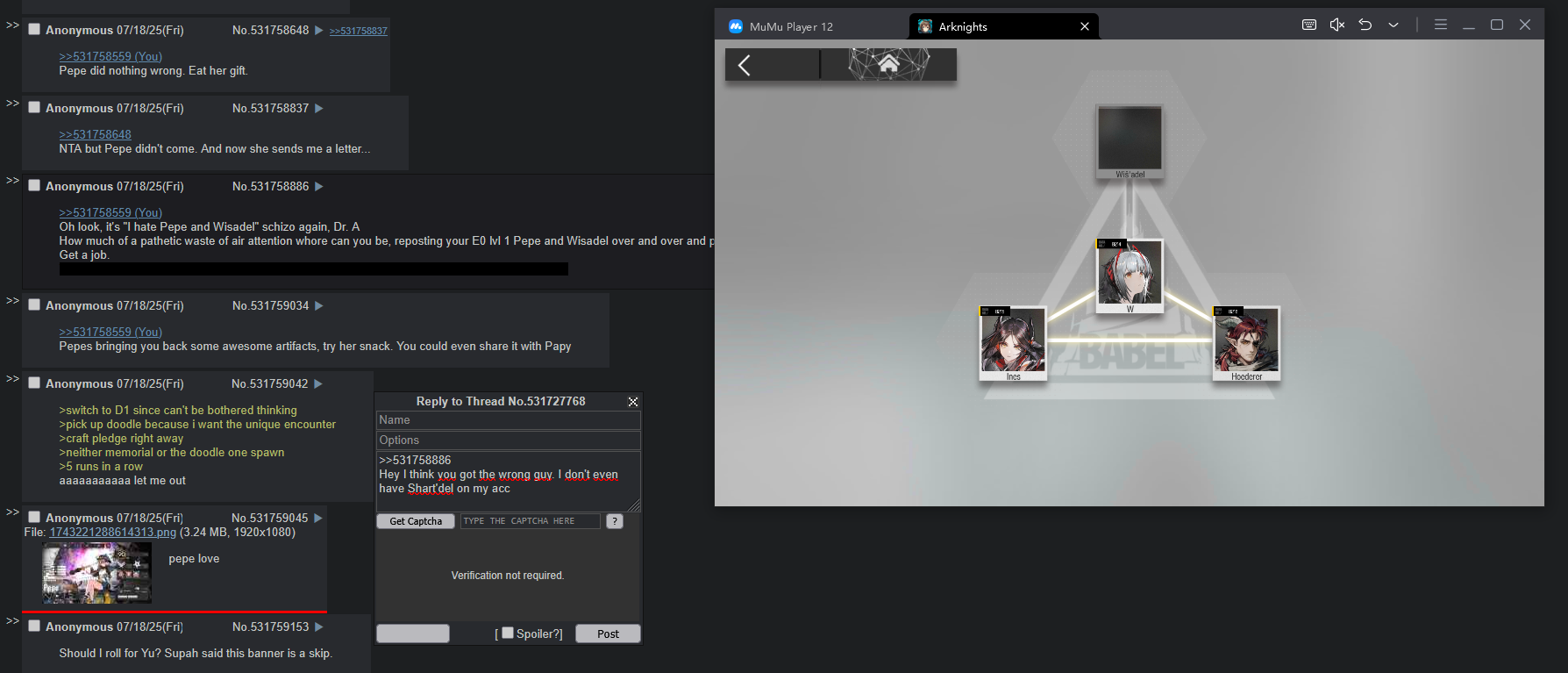This screenshot has height=673, width=1568.
Task: Select the Ines operator portrait
Action: click(1013, 343)
